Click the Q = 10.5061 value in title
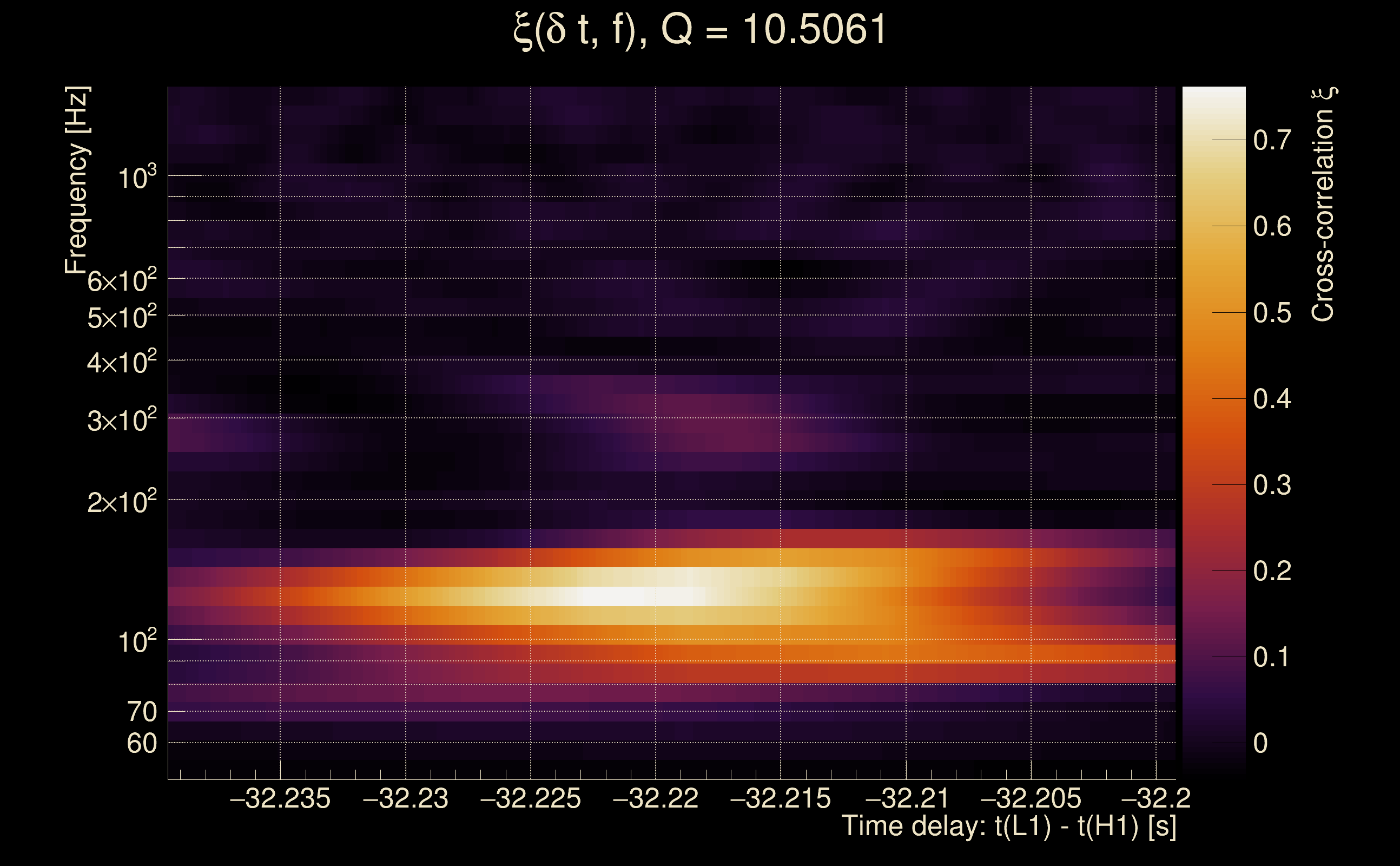 coord(773,30)
